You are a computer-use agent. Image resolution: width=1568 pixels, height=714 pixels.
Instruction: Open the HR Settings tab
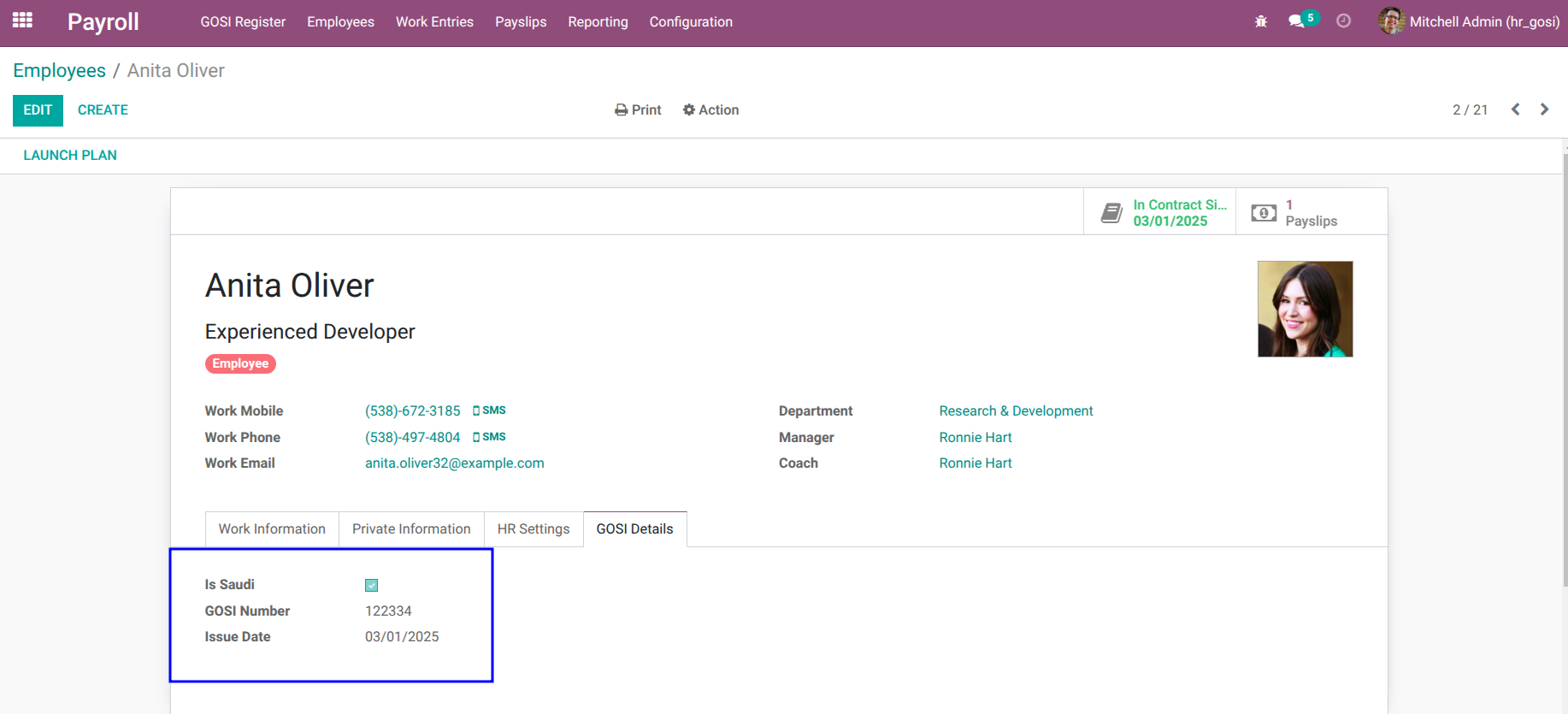533,529
